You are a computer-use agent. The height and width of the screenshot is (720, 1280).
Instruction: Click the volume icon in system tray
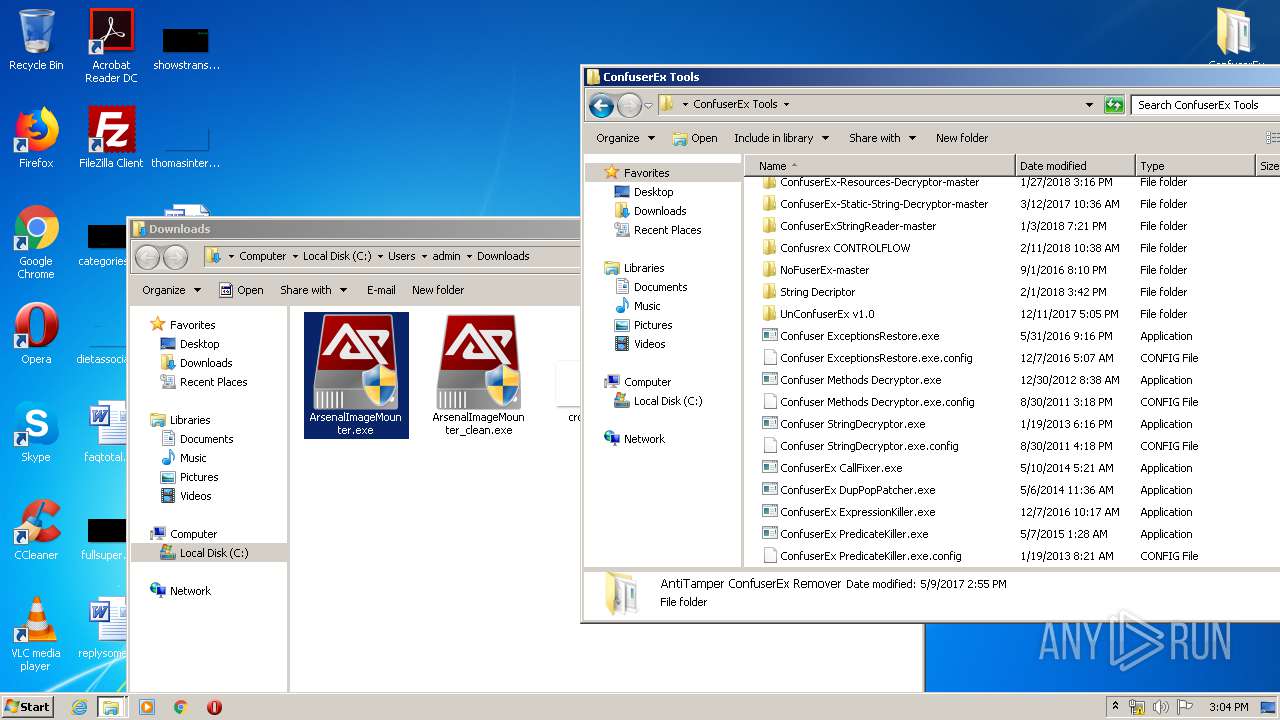coord(1161,707)
